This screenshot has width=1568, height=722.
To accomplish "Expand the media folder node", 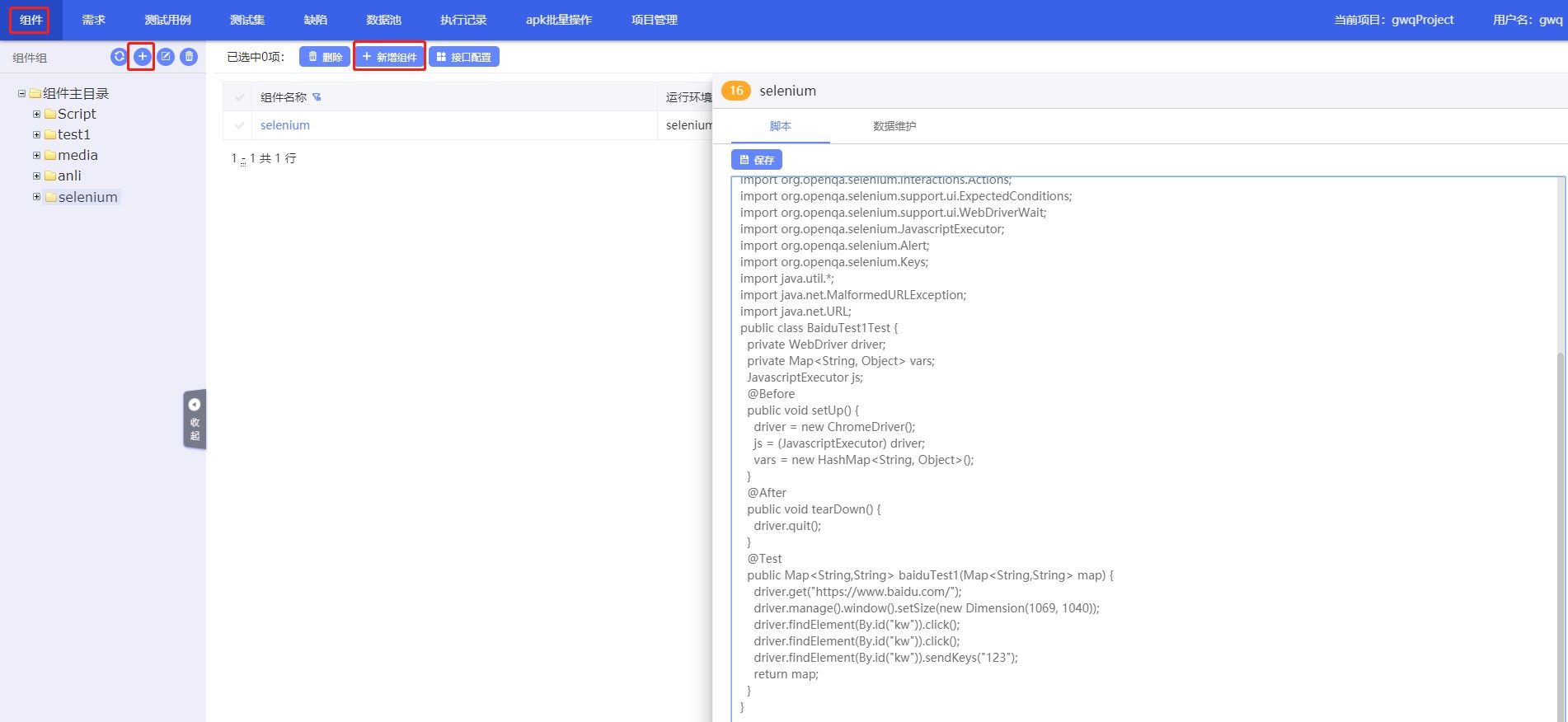I will point(36,155).
